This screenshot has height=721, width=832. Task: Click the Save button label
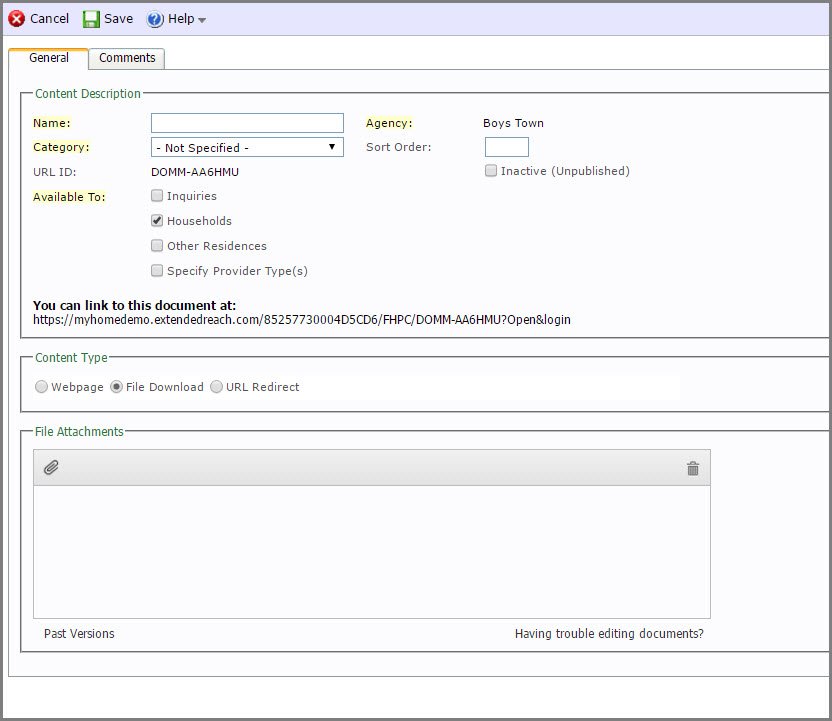[x=118, y=19]
